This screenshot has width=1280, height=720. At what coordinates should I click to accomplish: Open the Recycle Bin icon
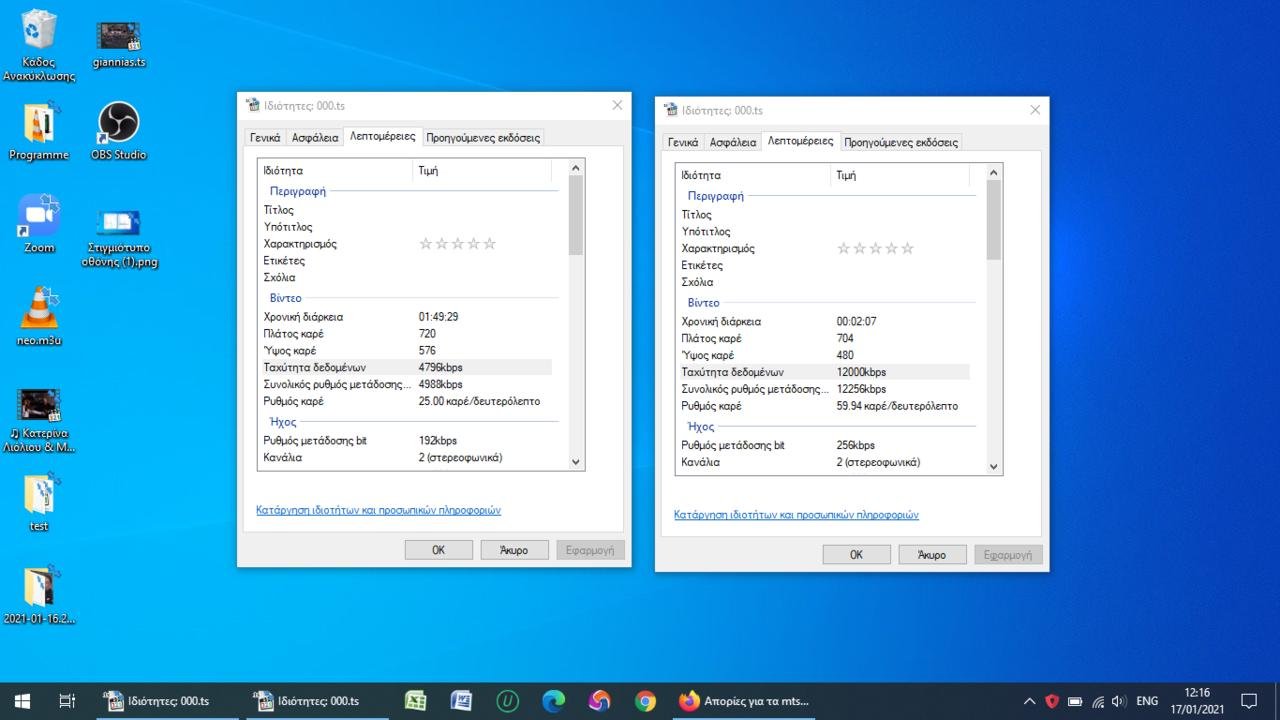[x=39, y=31]
